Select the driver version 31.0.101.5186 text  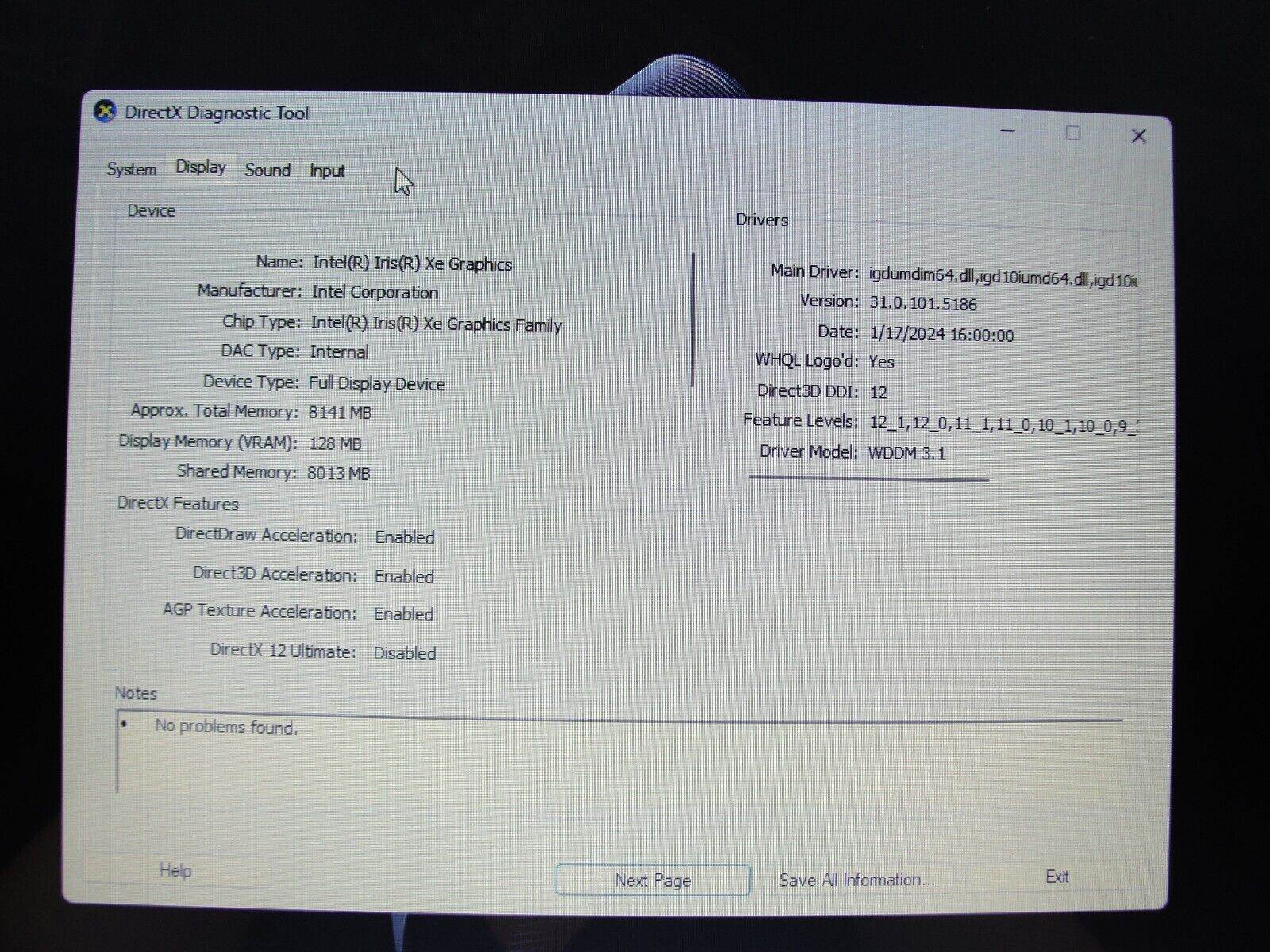922,304
